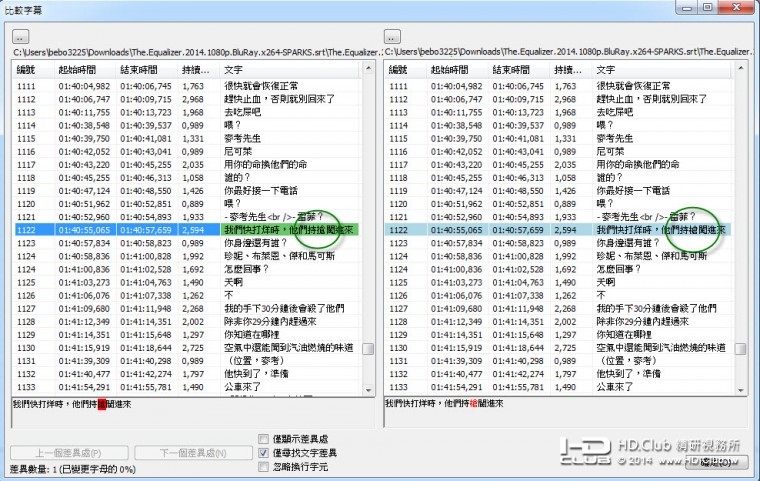Viewport: 760px width, 481px height.
Task: Click the 文字 column header in right list
Action: tap(662, 70)
